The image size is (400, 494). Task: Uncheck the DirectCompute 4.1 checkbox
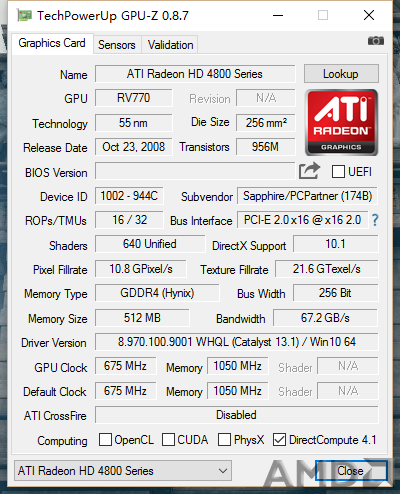(279, 440)
